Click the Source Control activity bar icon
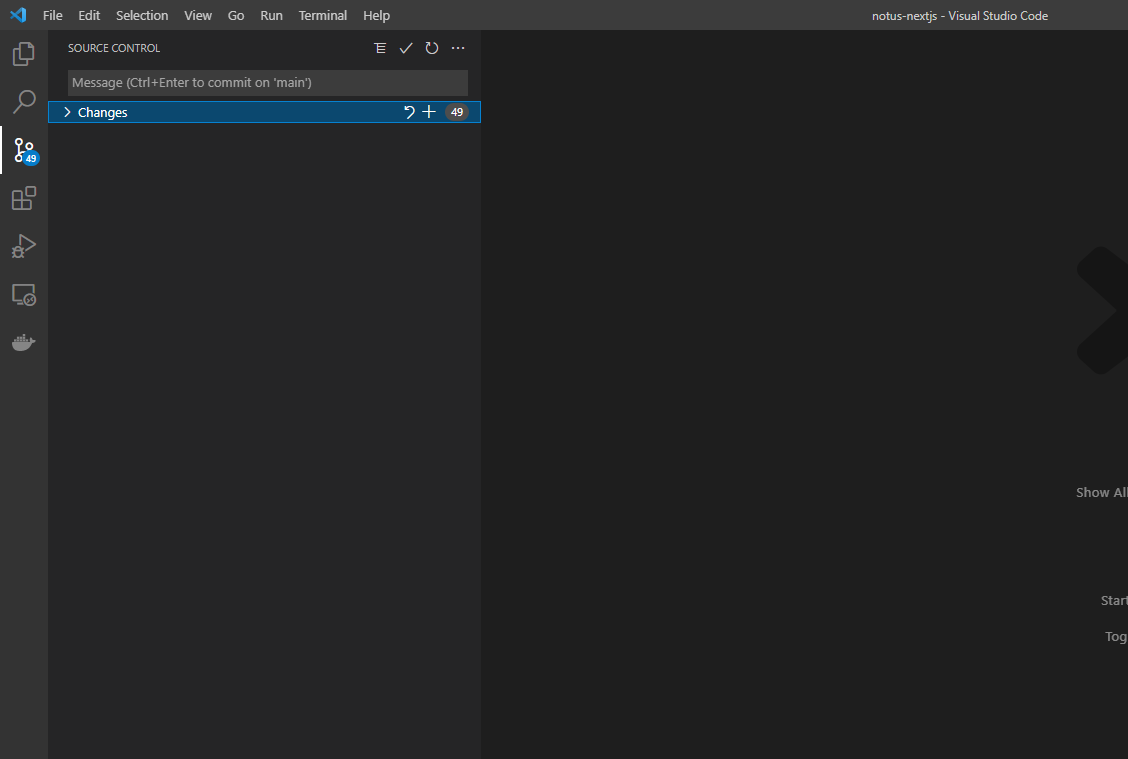This screenshot has width=1128, height=759. pos(24,150)
